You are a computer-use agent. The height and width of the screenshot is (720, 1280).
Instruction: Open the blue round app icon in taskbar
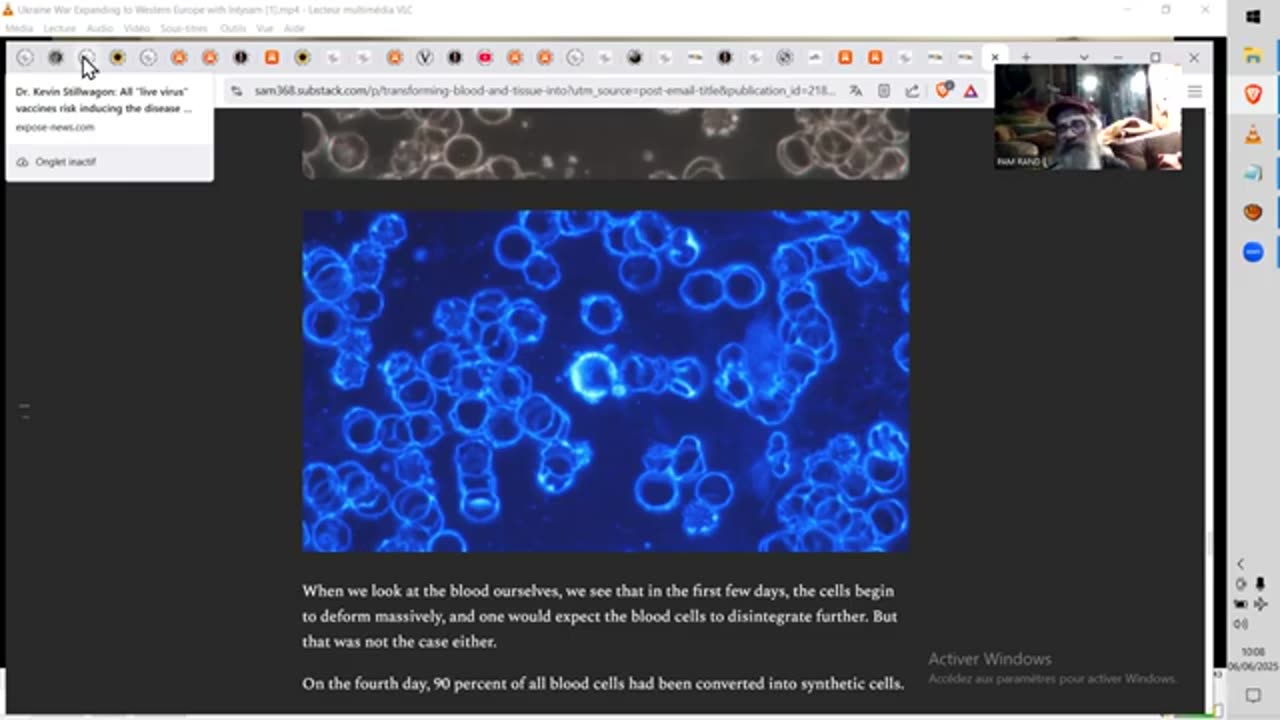click(1253, 252)
